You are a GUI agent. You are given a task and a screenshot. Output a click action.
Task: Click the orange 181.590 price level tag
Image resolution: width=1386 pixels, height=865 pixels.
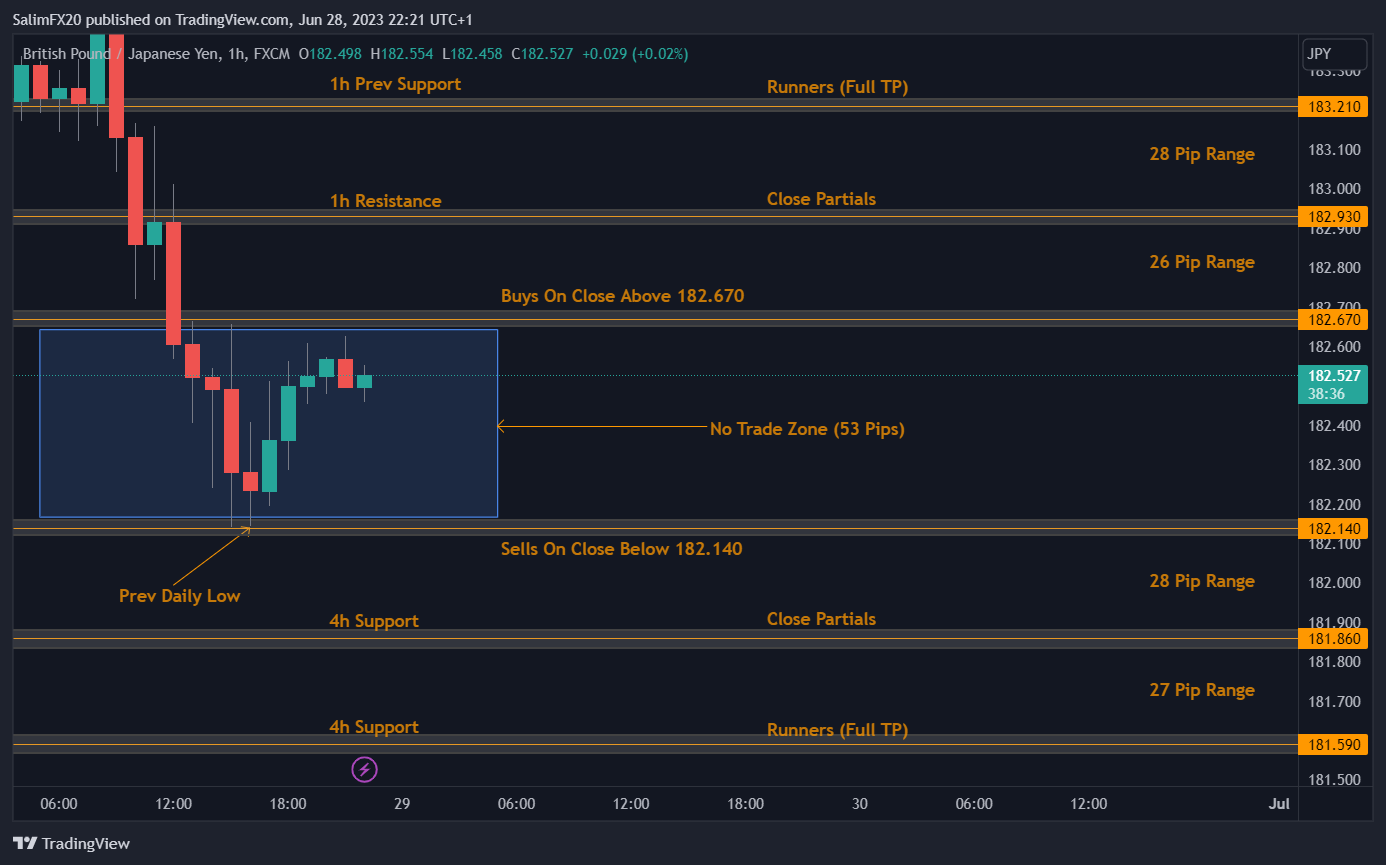click(1333, 744)
